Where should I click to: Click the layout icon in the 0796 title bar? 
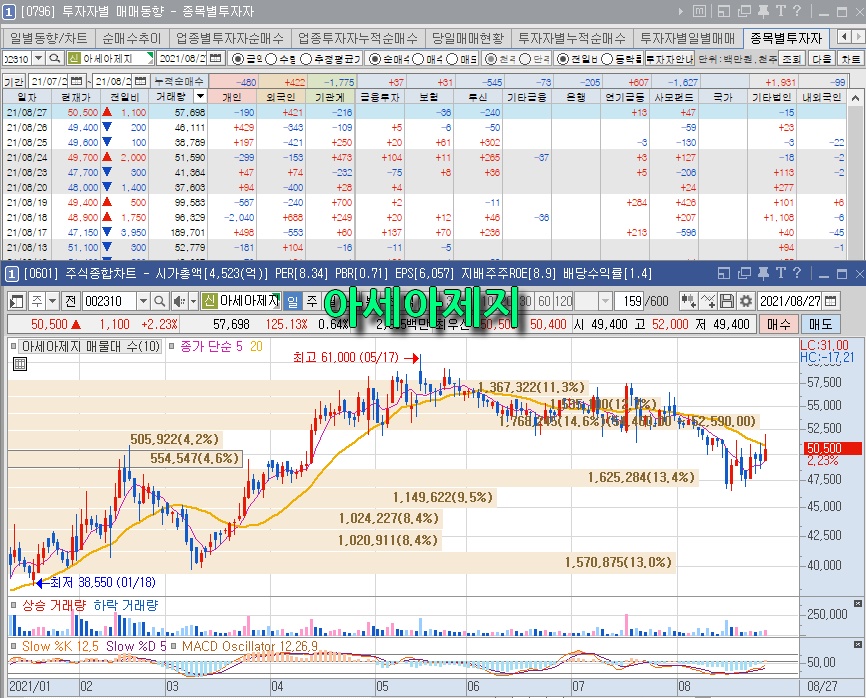pos(724,11)
